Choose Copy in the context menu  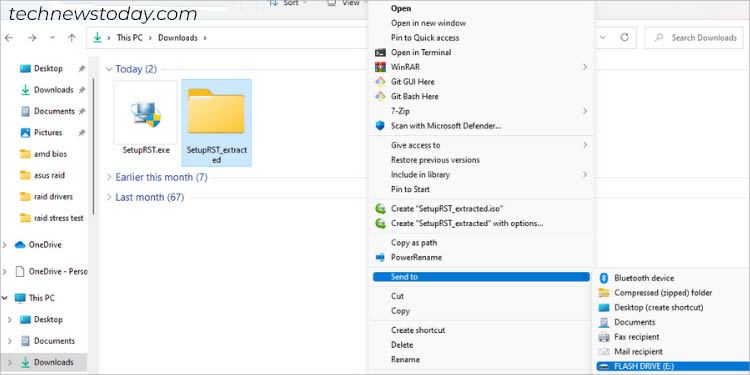point(400,311)
